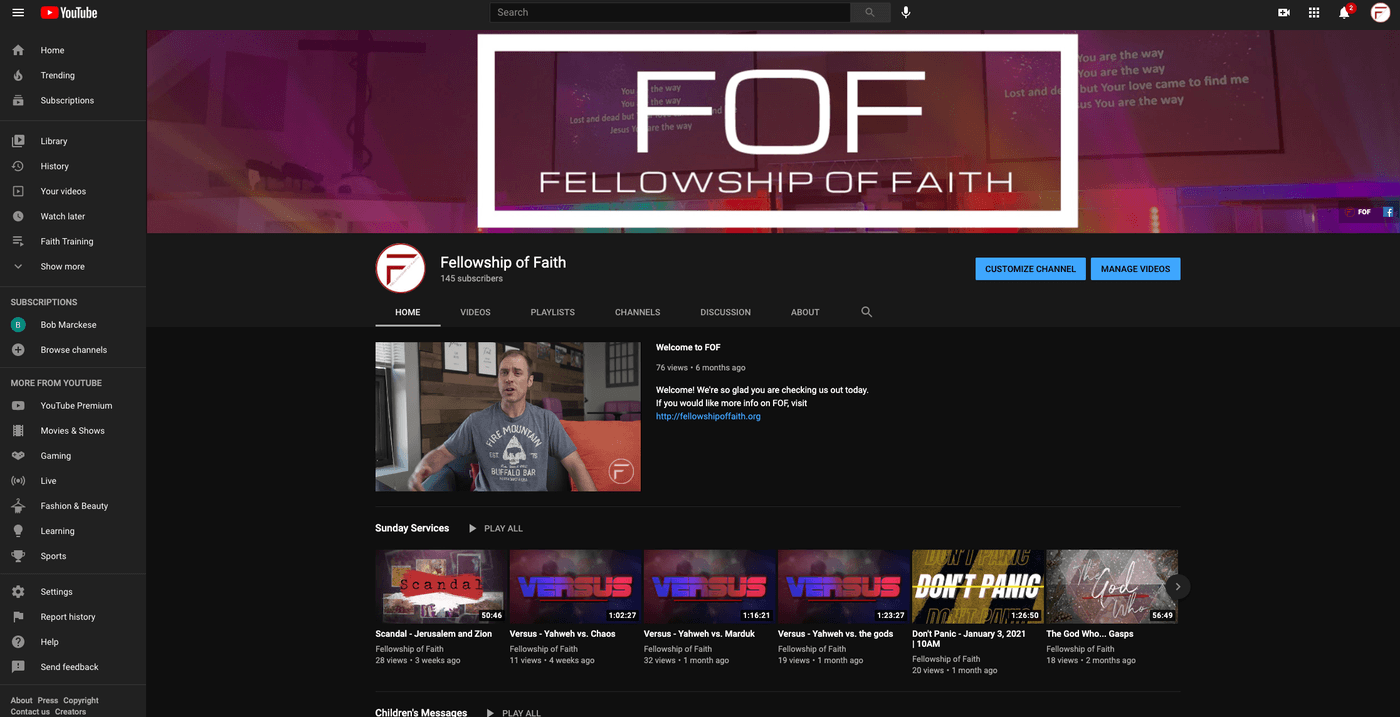
Task: Open the Don't Panic video thumbnail
Action: [x=978, y=586]
